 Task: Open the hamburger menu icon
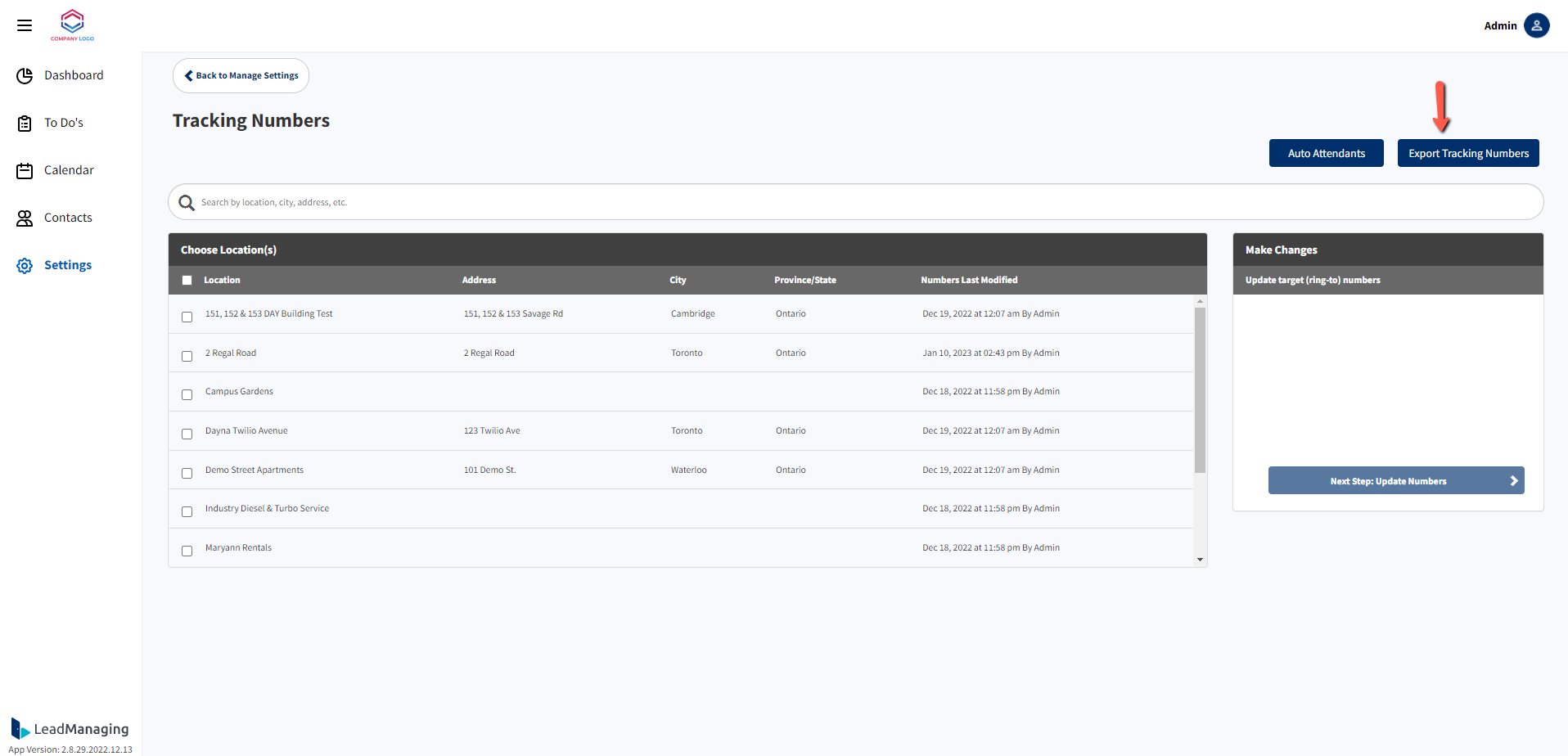pyautogui.click(x=25, y=25)
